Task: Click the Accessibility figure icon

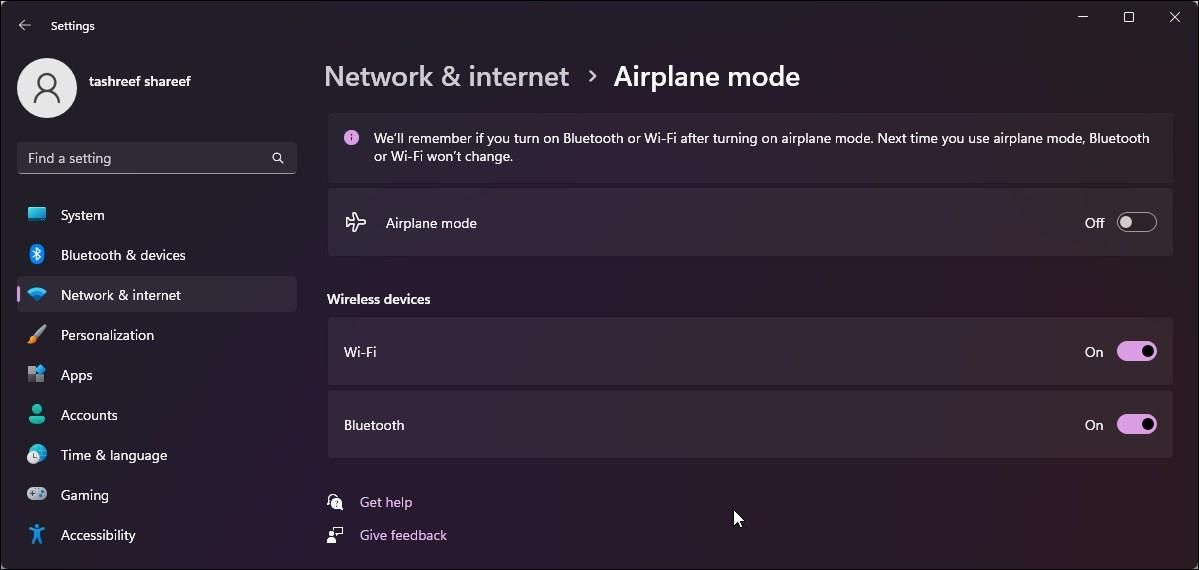Action: (37, 535)
